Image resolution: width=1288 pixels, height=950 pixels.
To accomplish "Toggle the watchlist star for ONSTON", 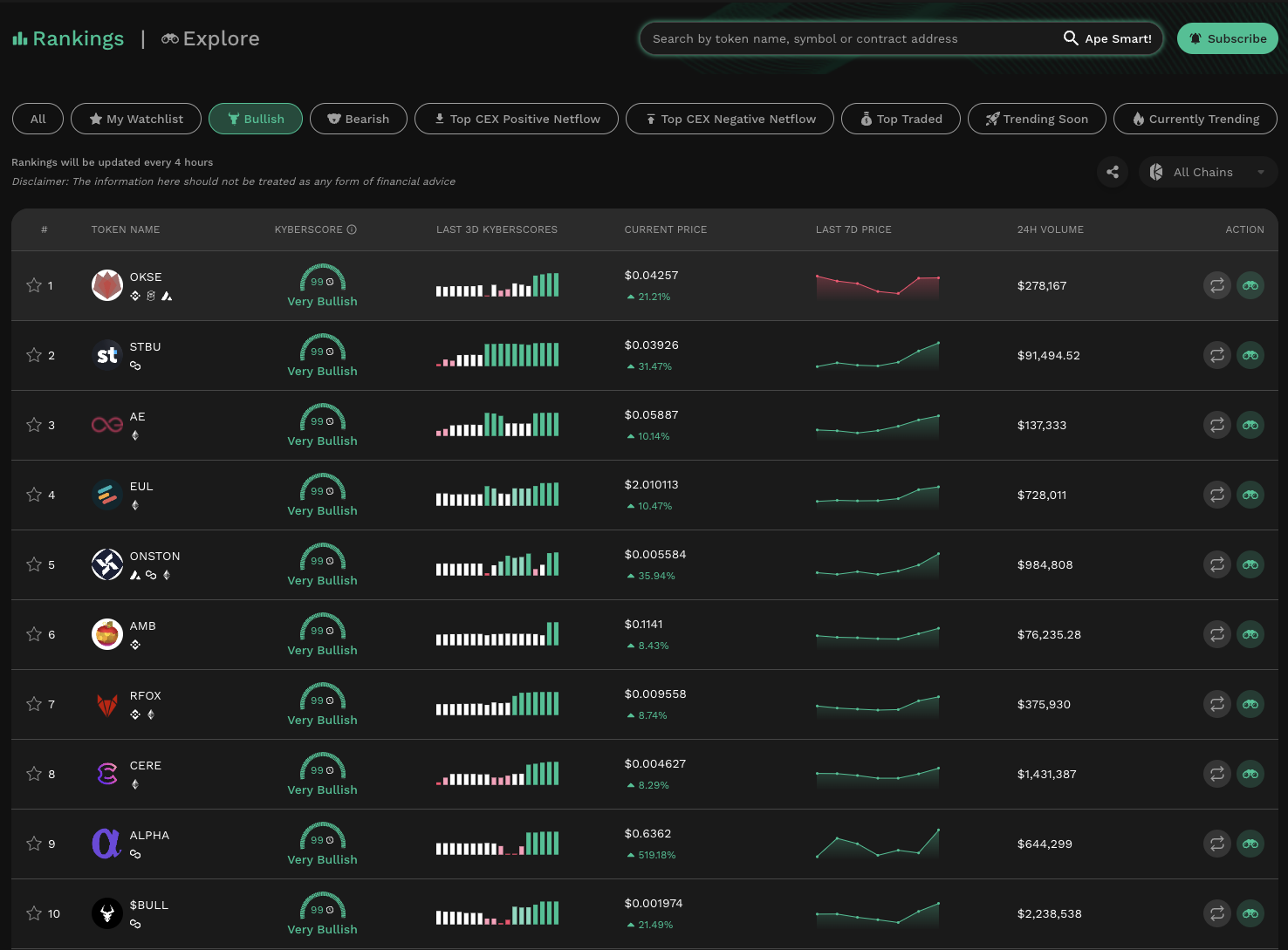I will coord(34,564).
